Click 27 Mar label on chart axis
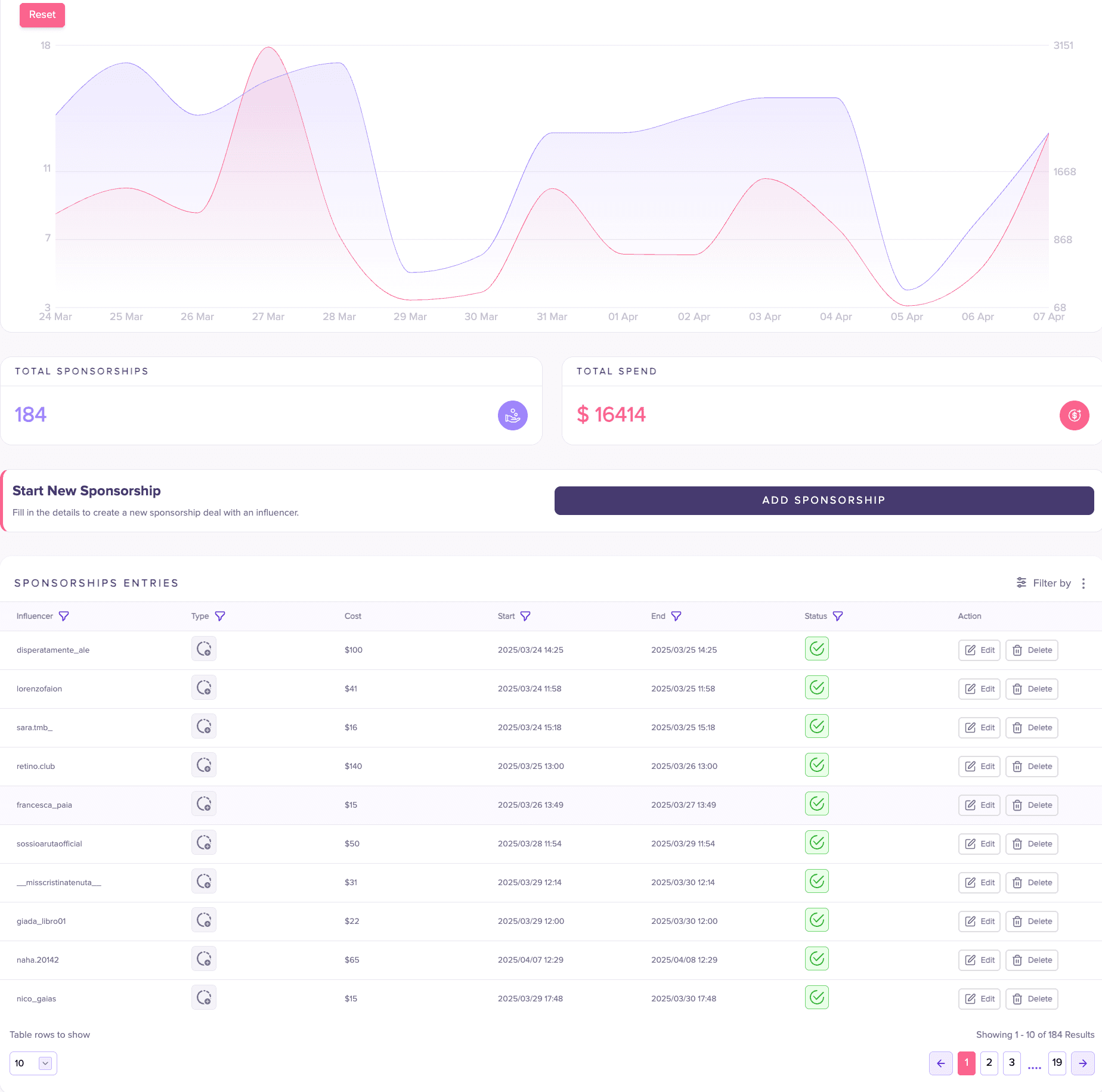 coord(268,317)
